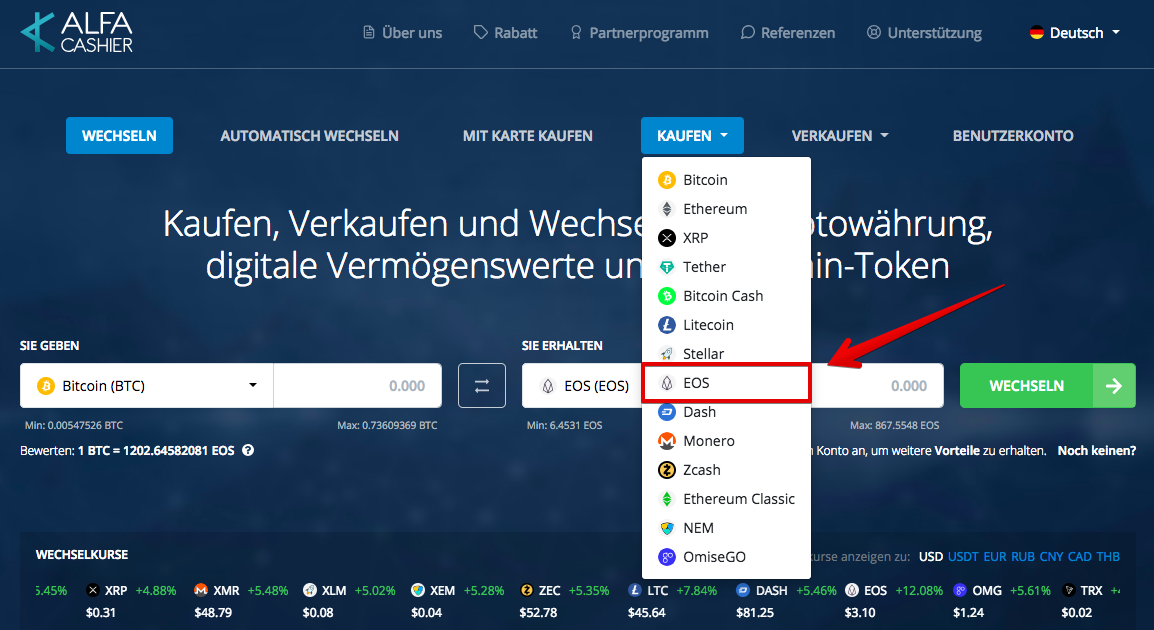Screen dimensions: 1154x630
Task: Collapse the Kaufen dropdown menu
Action: click(693, 135)
